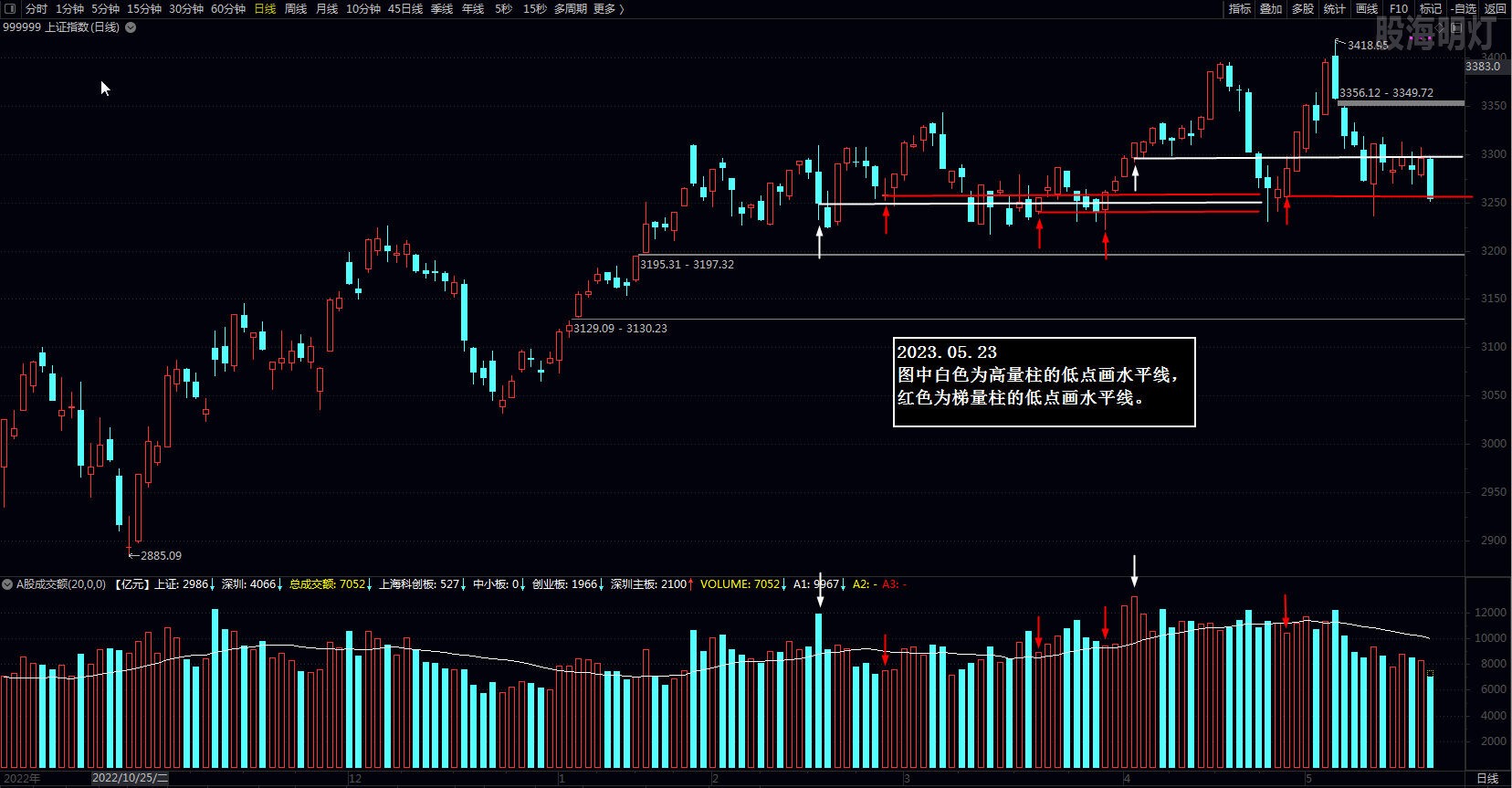Click the 2885.09 low price label
1512x788 pixels.
[x=161, y=555]
